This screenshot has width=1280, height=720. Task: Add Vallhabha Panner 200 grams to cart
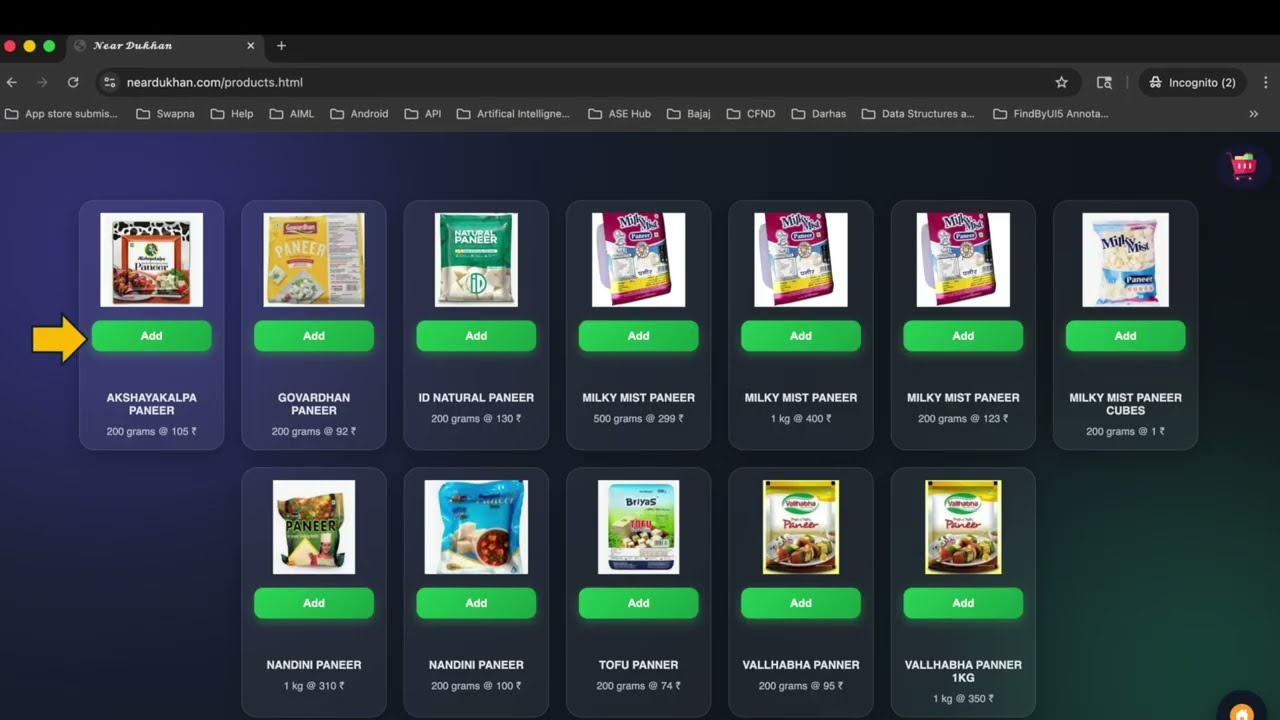(x=801, y=603)
